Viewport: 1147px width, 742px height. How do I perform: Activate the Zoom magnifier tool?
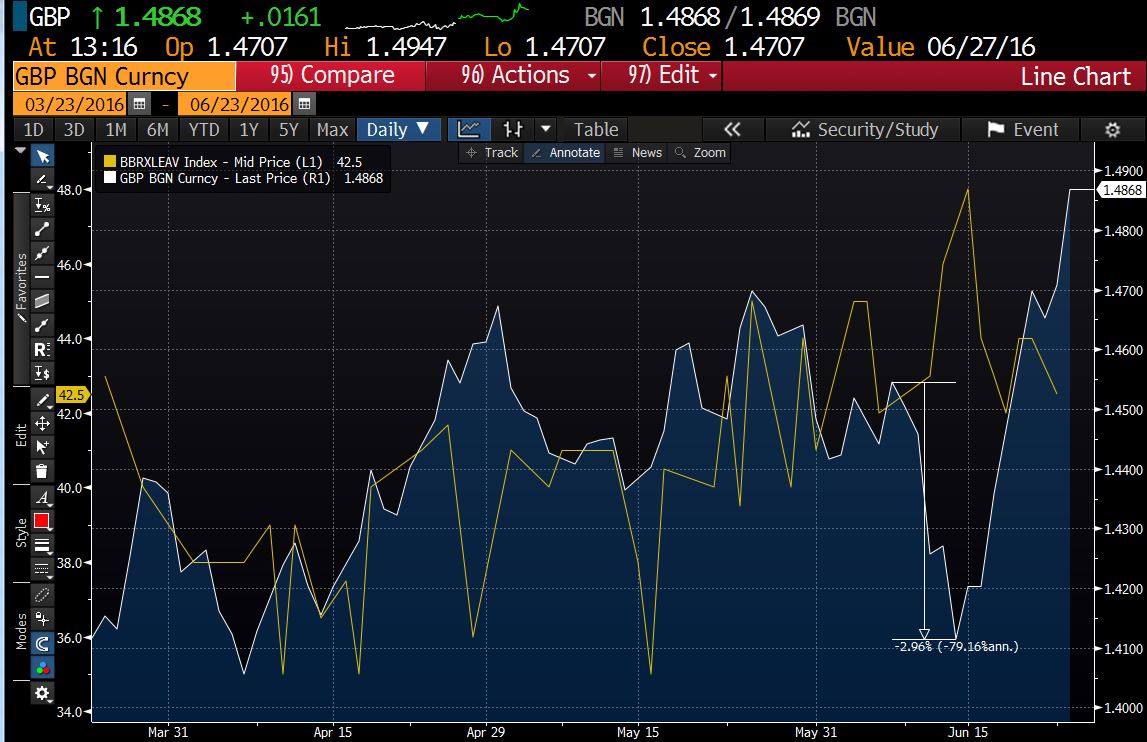pyautogui.click(x=700, y=152)
